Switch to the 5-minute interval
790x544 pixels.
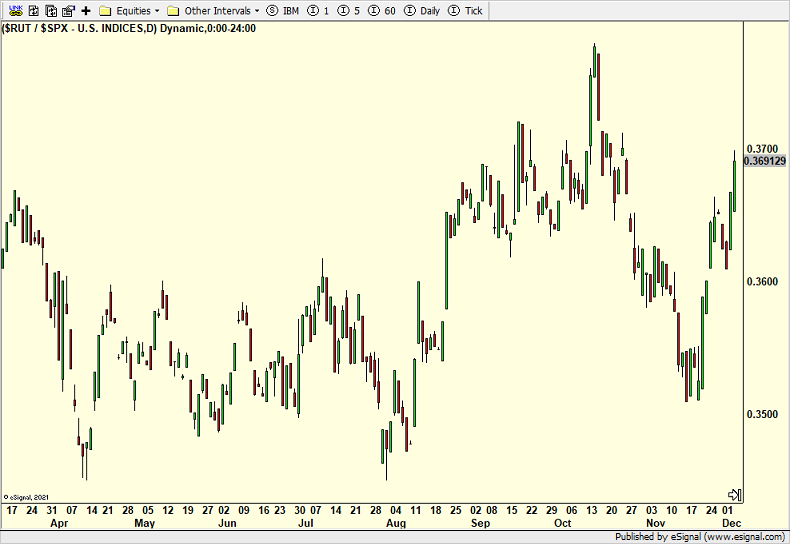coord(349,10)
